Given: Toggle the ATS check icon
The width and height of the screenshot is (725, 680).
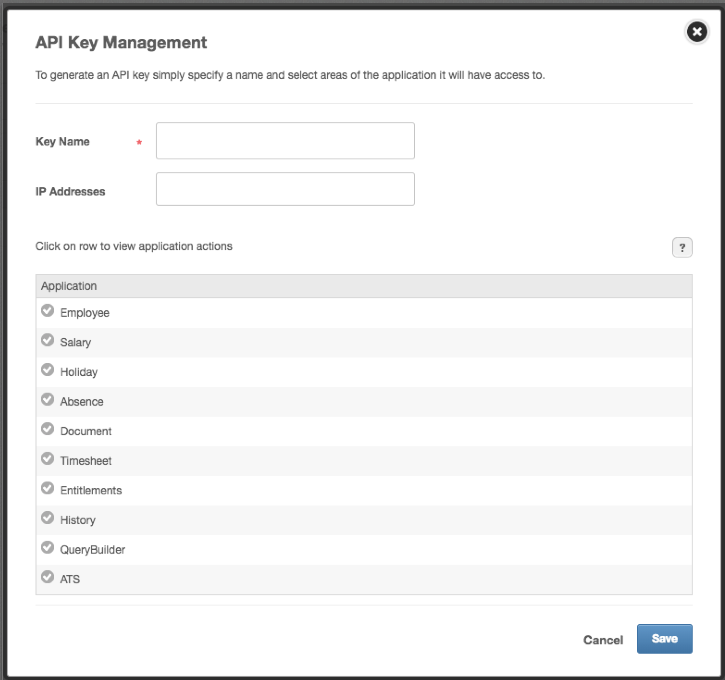Looking at the screenshot, I should point(47,578).
